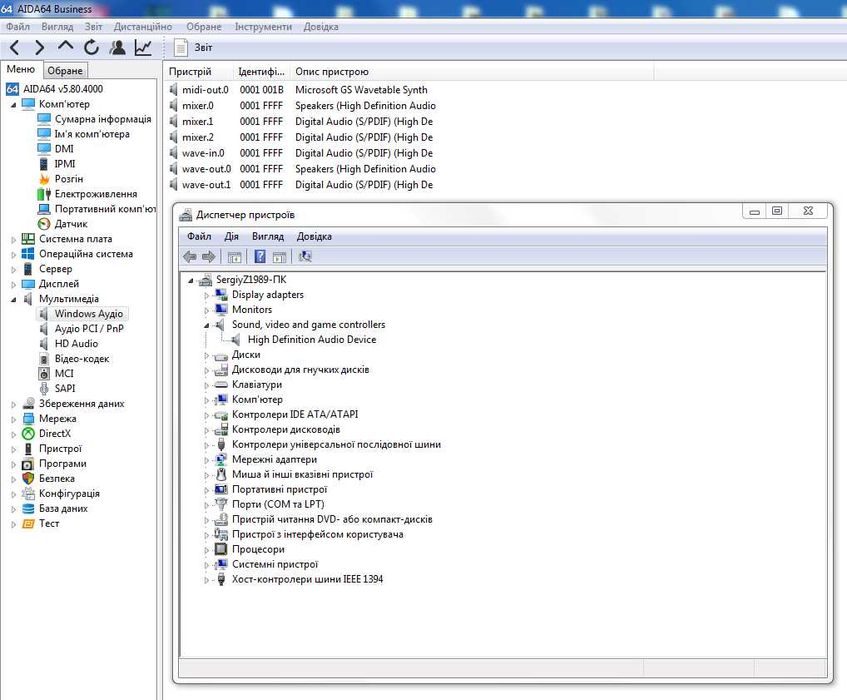Select the mixer.2 device row

coord(302,137)
